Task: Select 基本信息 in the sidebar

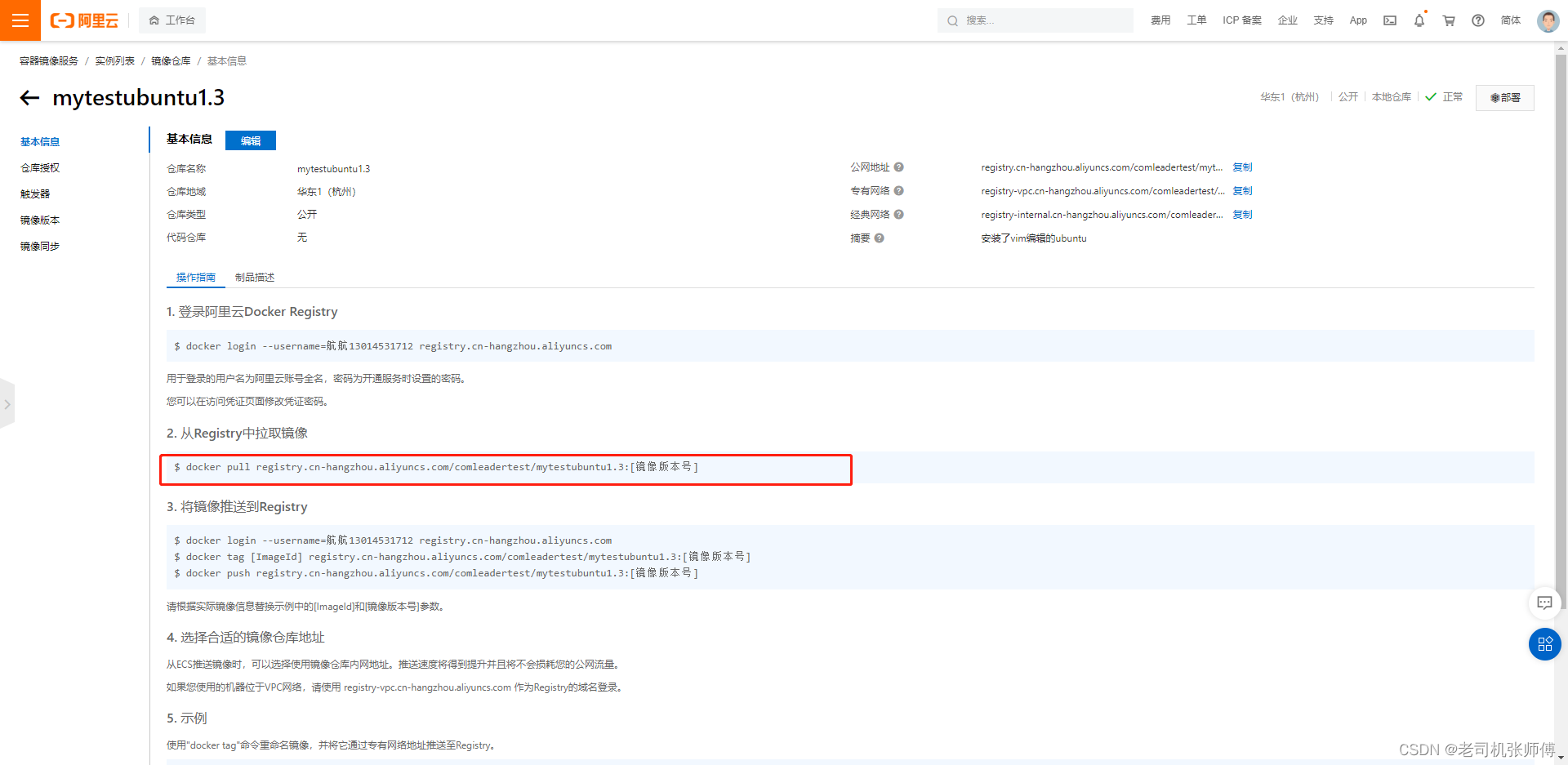Action: 40,142
